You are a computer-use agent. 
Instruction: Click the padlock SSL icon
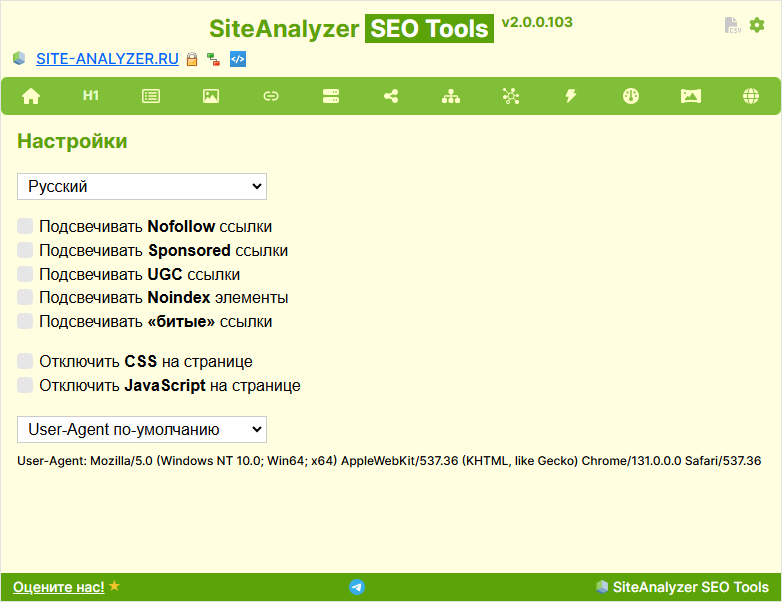pos(192,59)
